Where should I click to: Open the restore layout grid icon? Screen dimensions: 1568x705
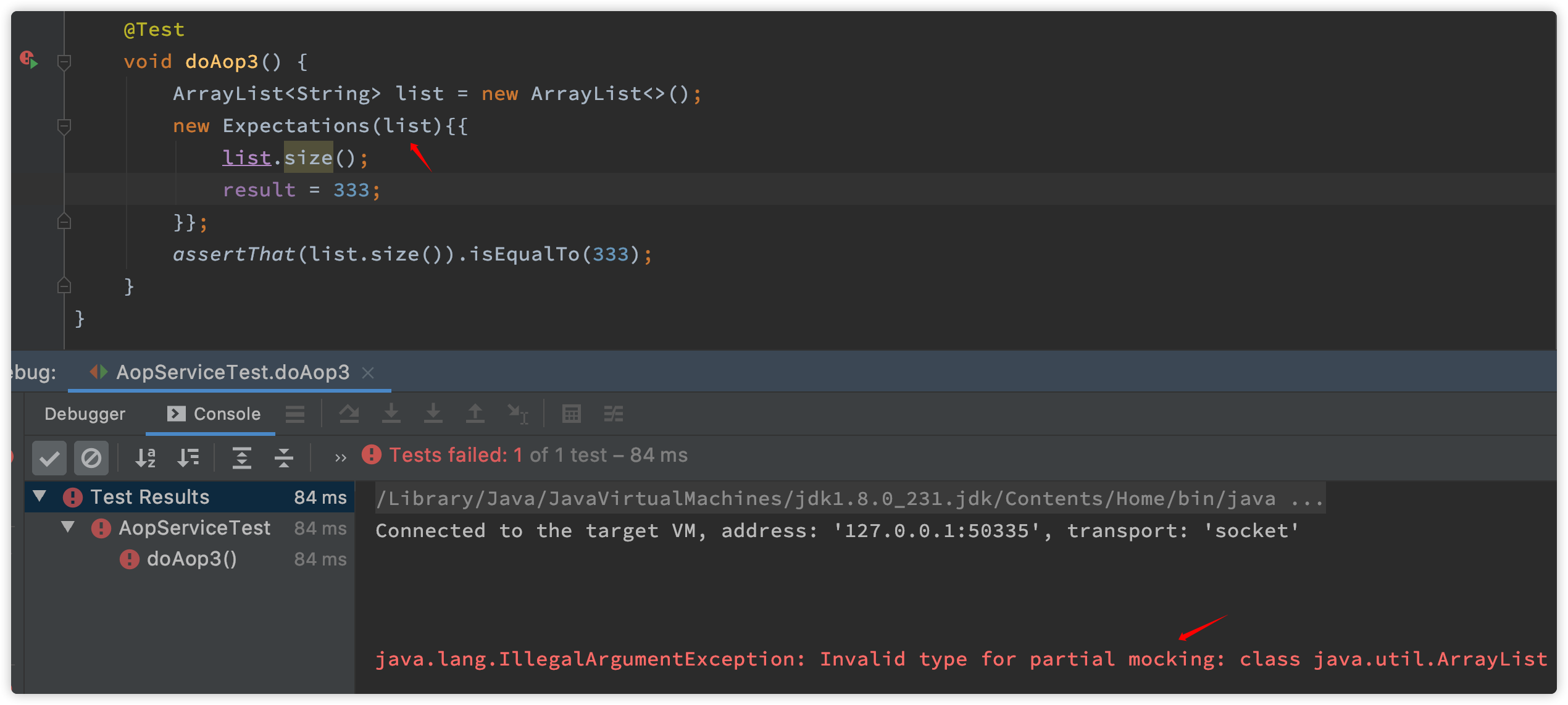point(572,414)
